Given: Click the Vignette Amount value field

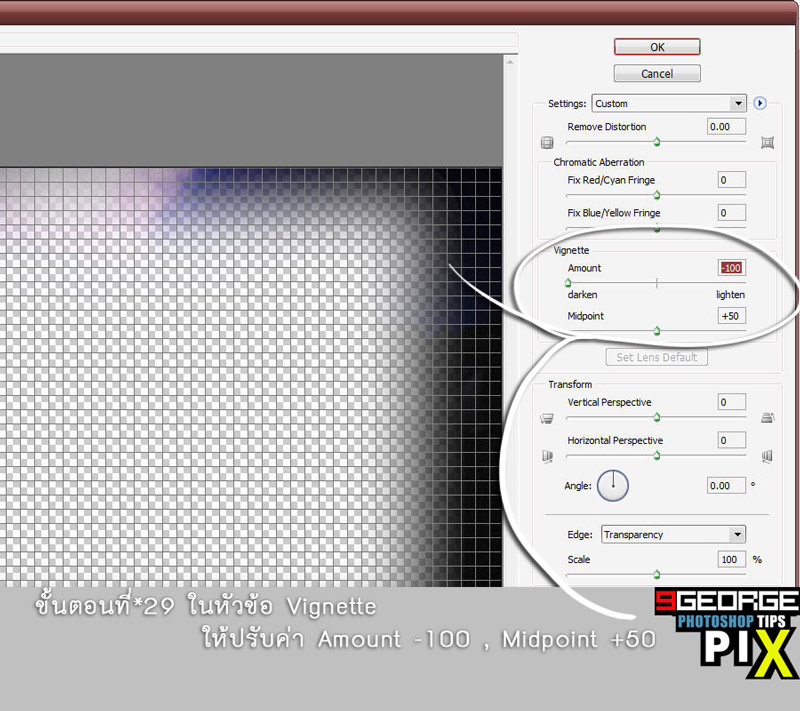Looking at the screenshot, I should [x=732, y=268].
